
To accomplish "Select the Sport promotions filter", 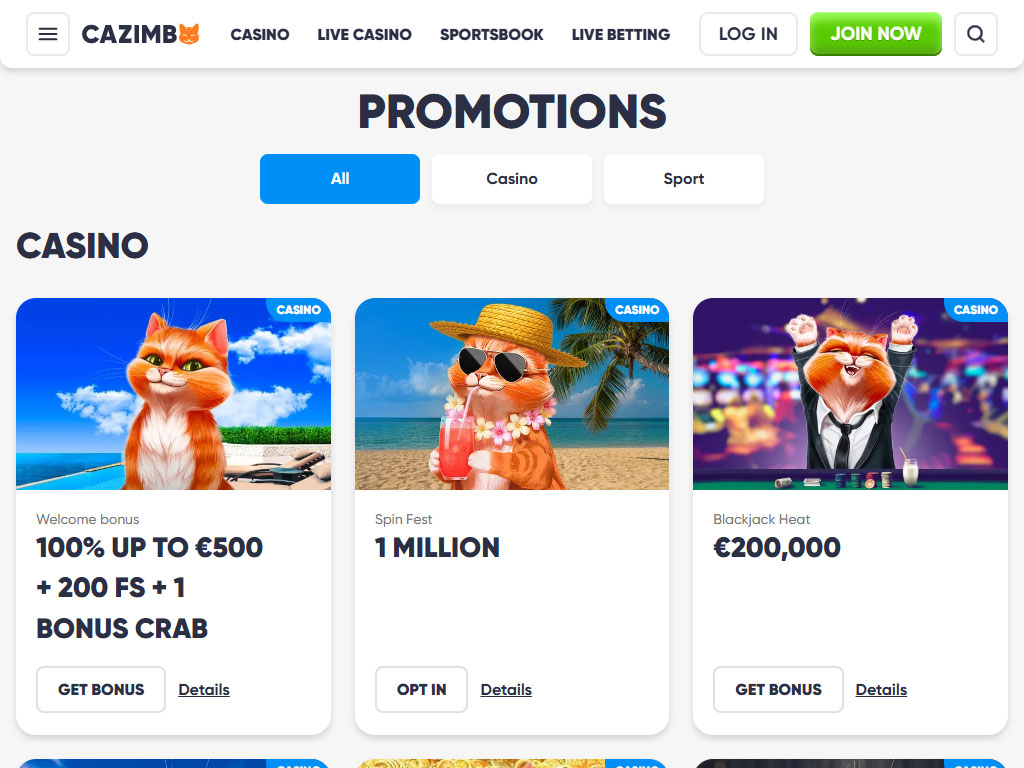I will click(x=684, y=179).
